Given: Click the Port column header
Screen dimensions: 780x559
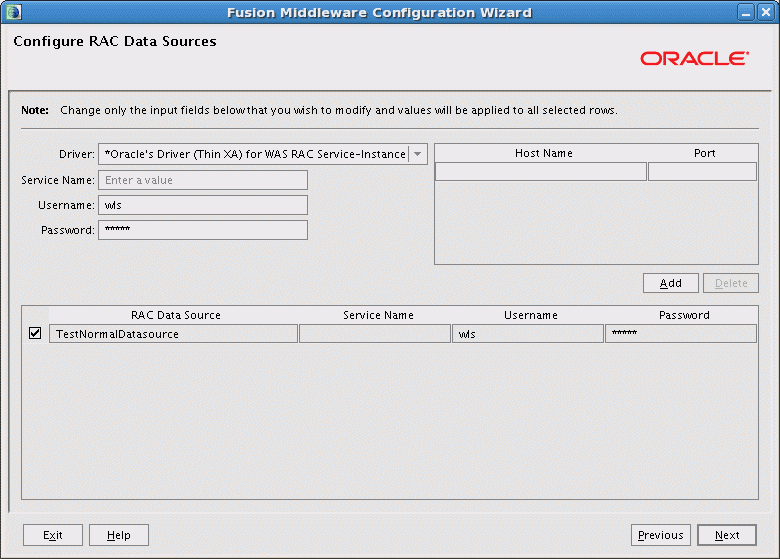Looking at the screenshot, I should pos(704,153).
